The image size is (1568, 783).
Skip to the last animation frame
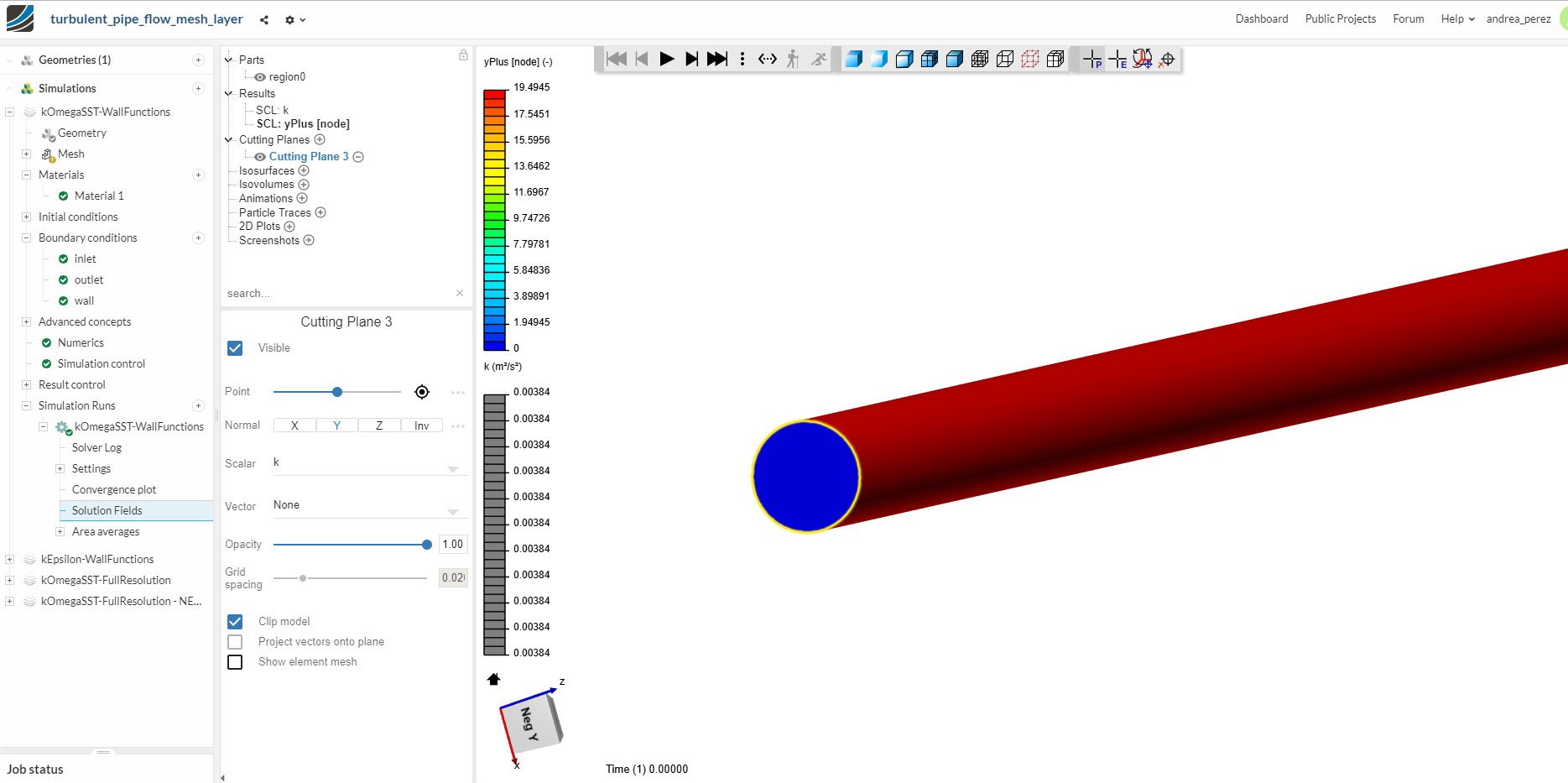tap(717, 59)
